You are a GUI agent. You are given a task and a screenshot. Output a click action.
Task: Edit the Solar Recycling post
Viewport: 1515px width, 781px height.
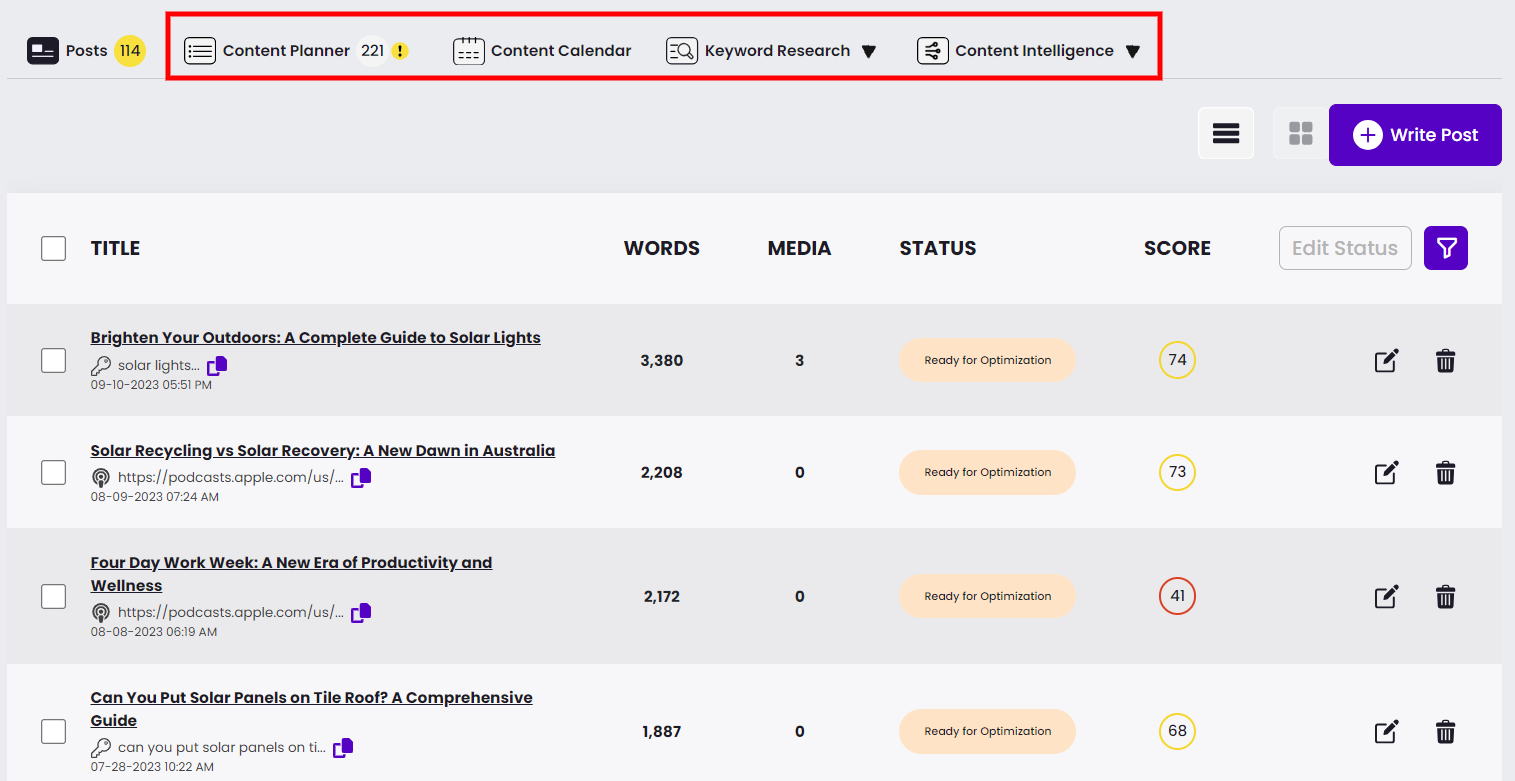click(1386, 473)
